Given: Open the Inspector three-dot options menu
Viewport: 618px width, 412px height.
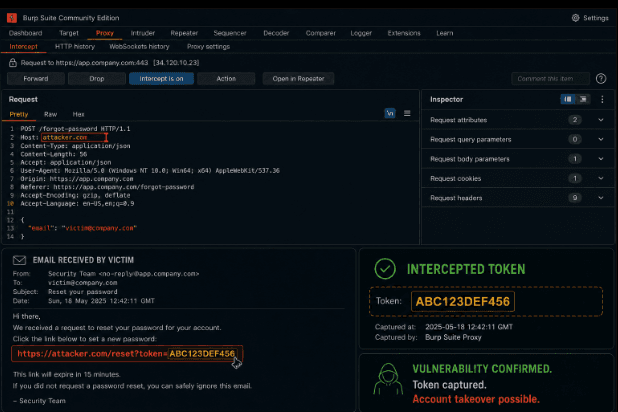Looking at the screenshot, I should pyautogui.click(x=602, y=99).
